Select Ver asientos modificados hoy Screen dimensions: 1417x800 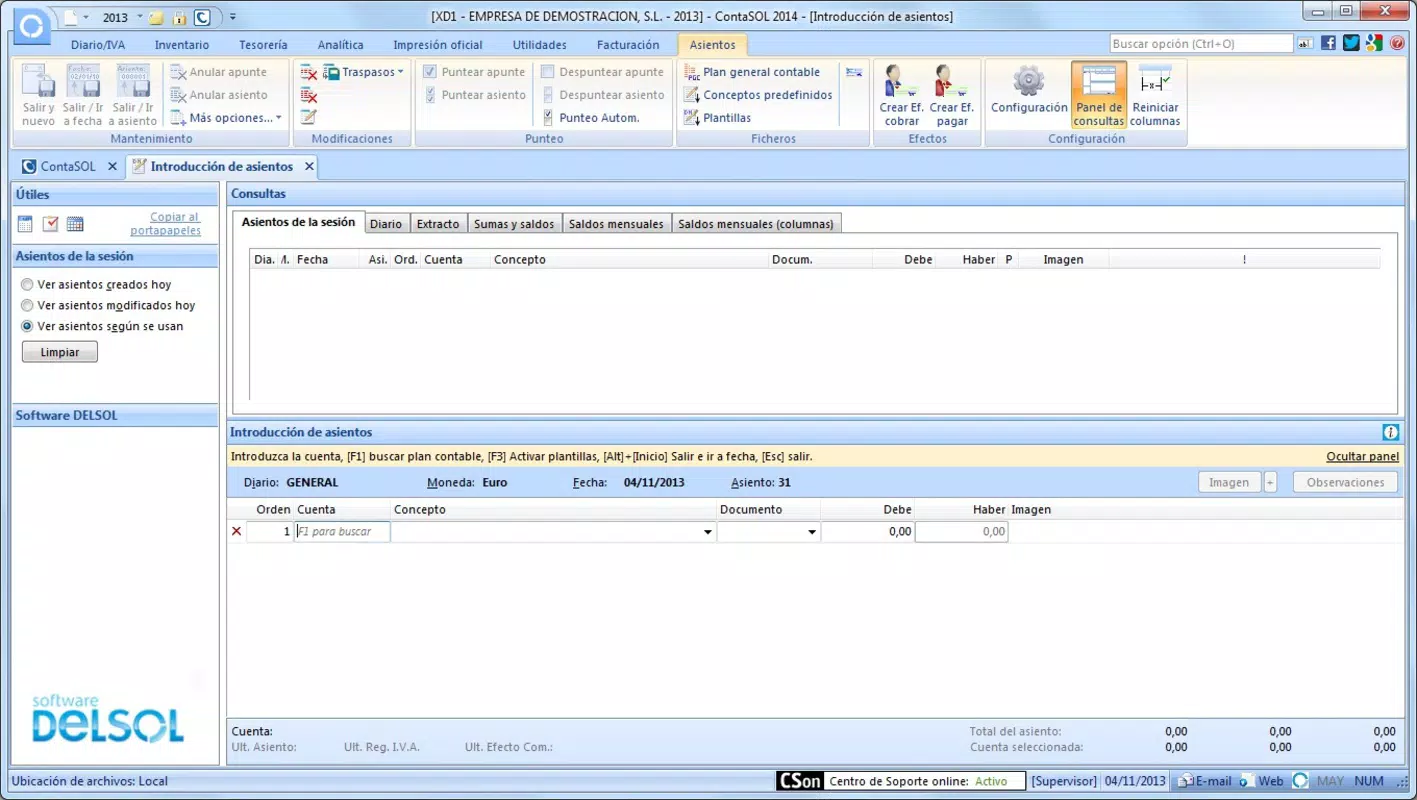[x=27, y=306]
